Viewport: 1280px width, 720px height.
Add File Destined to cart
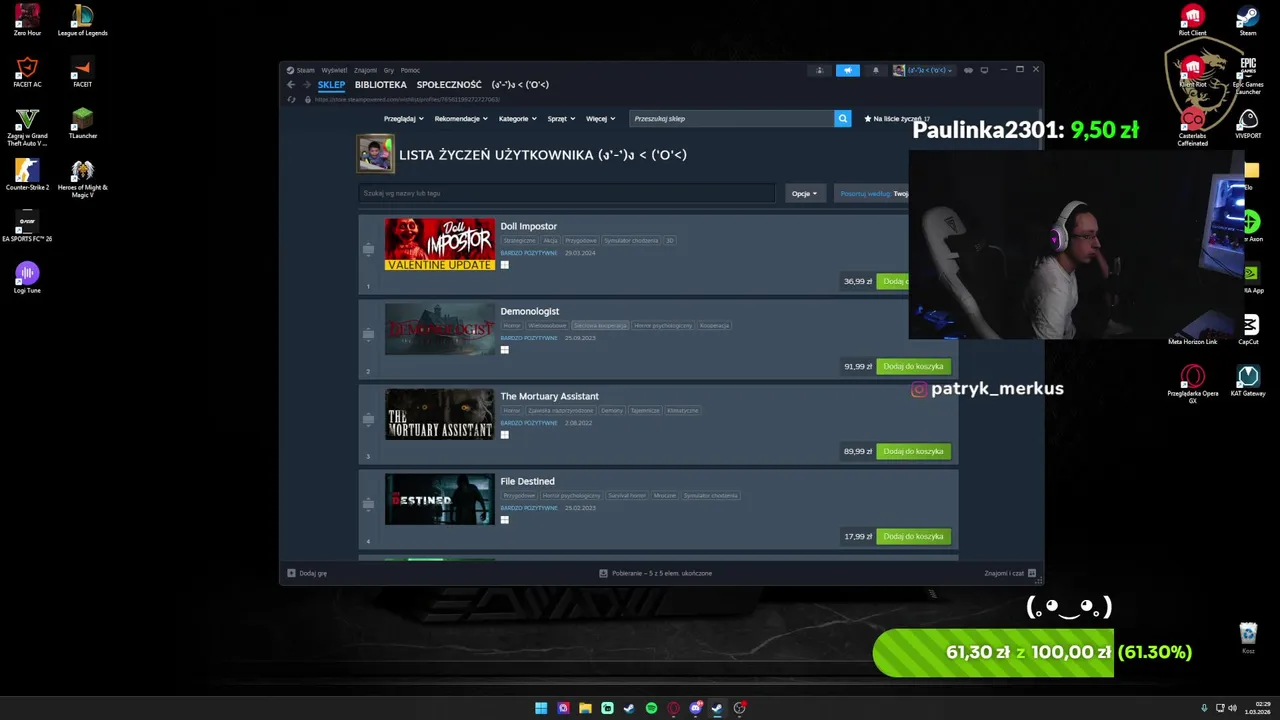coord(913,536)
